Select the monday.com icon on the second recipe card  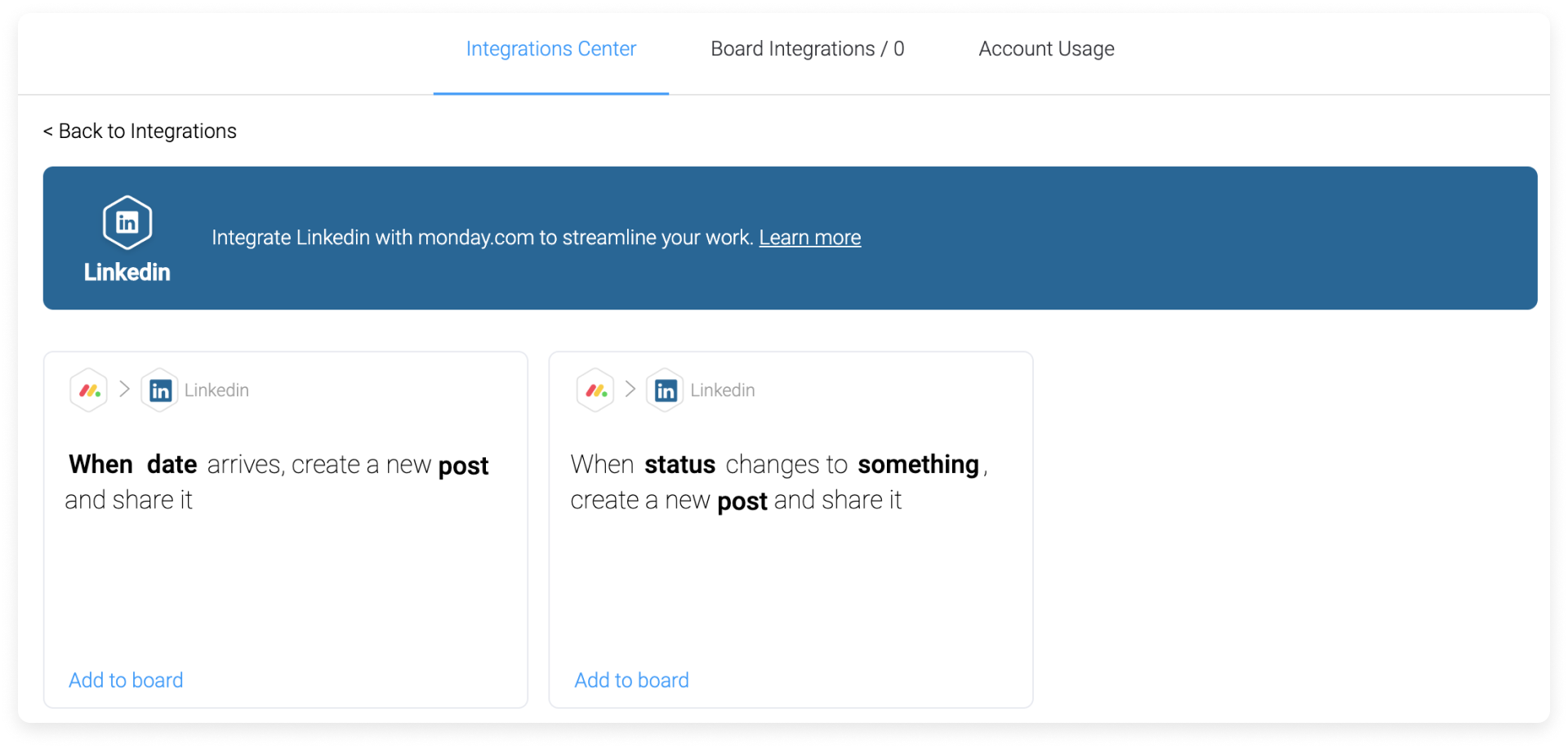[x=595, y=390]
